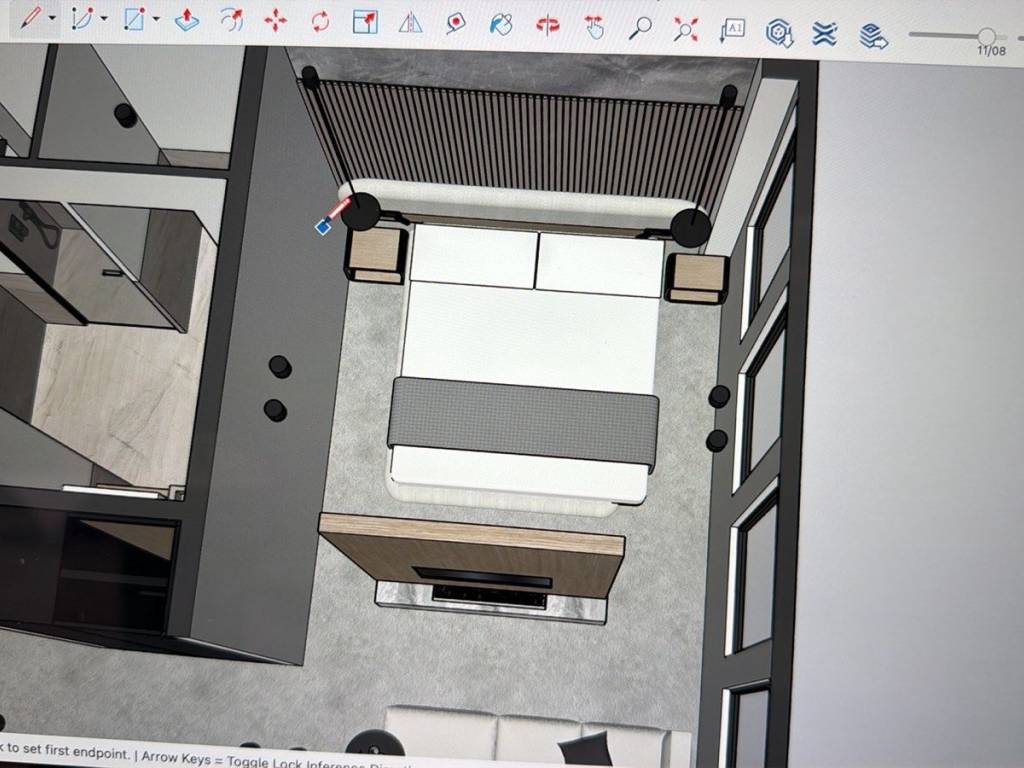Activate the Orbit camera tool
The height and width of the screenshot is (768, 1024).
pyautogui.click(x=548, y=25)
